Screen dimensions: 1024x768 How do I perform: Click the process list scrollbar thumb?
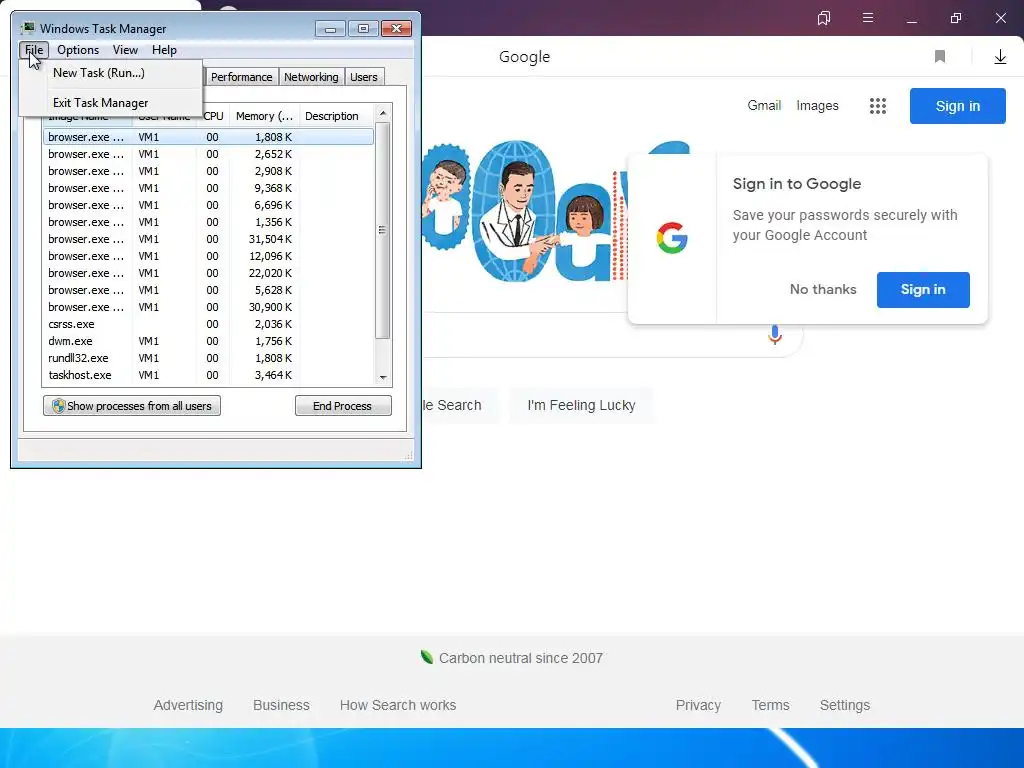(383, 230)
